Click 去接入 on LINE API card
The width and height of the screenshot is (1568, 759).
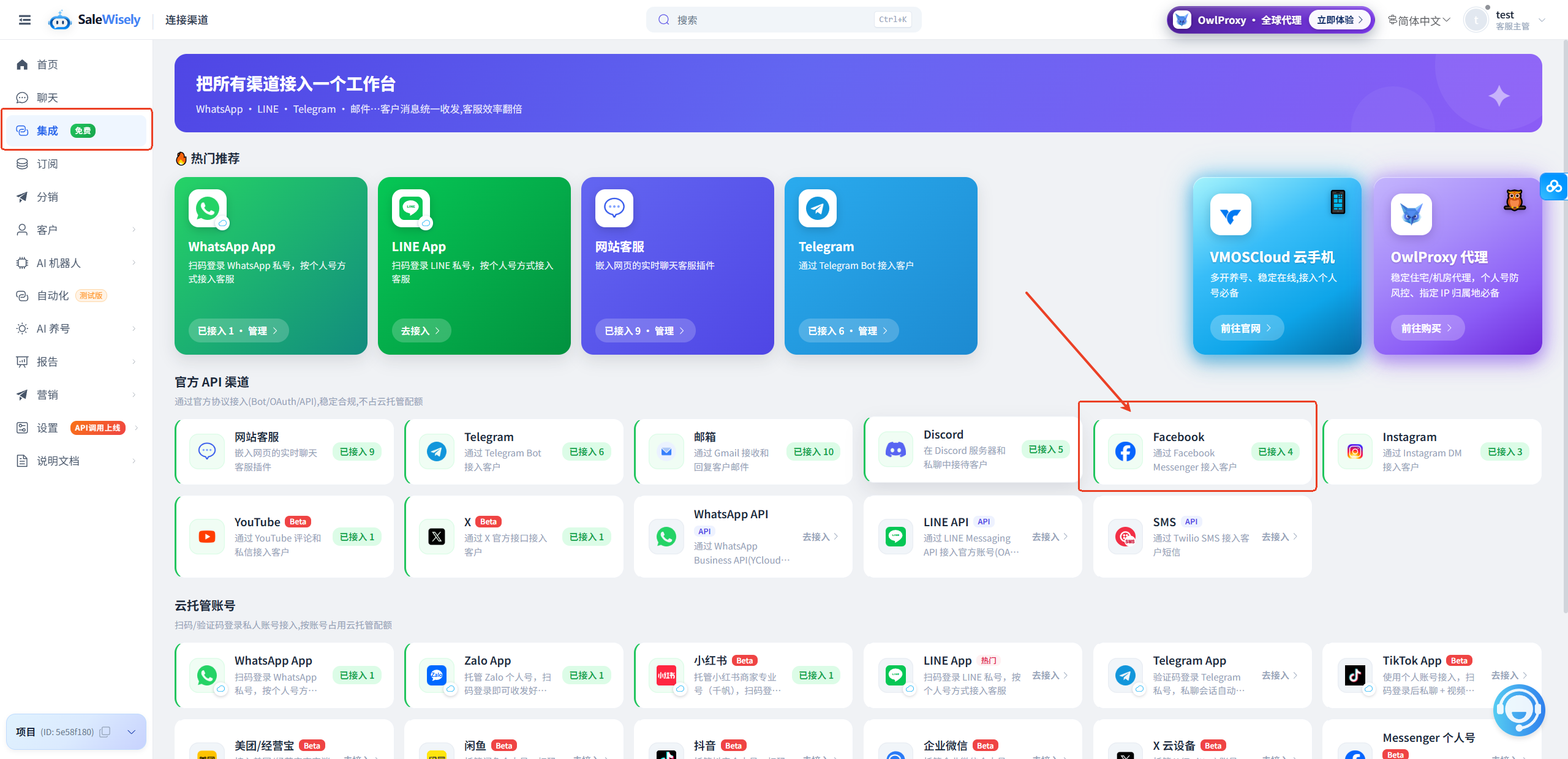1050,537
